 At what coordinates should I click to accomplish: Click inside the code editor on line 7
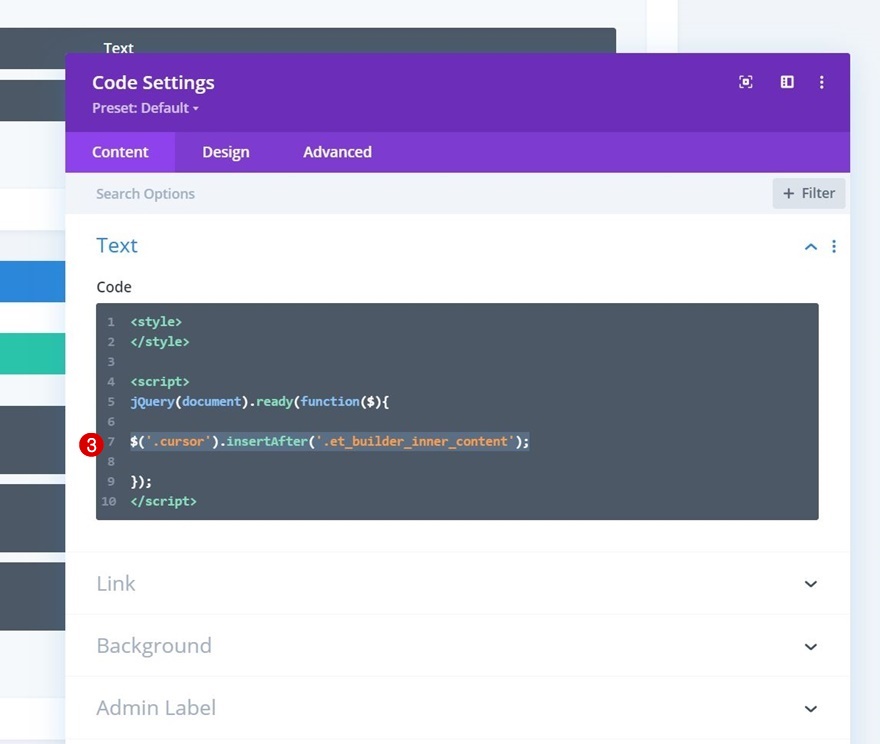pyautogui.click(x=330, y=441)
